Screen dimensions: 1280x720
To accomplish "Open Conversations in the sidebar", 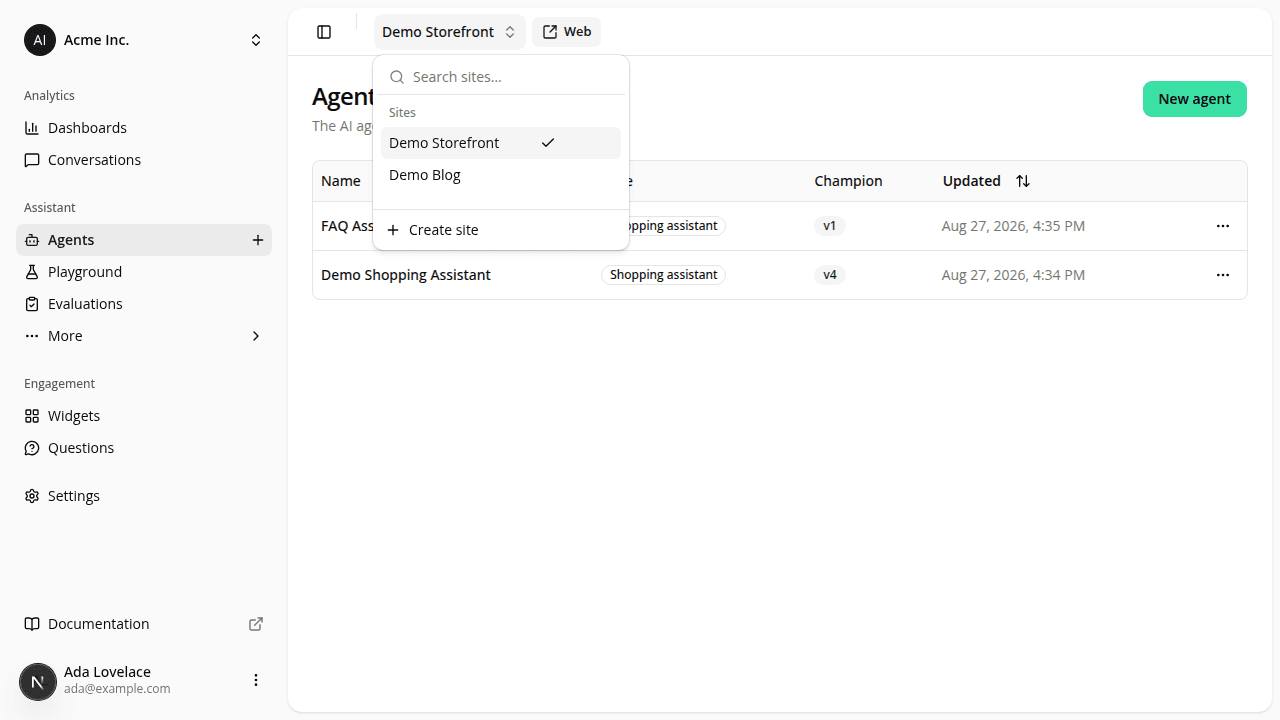I will click(x=144, y=160).
